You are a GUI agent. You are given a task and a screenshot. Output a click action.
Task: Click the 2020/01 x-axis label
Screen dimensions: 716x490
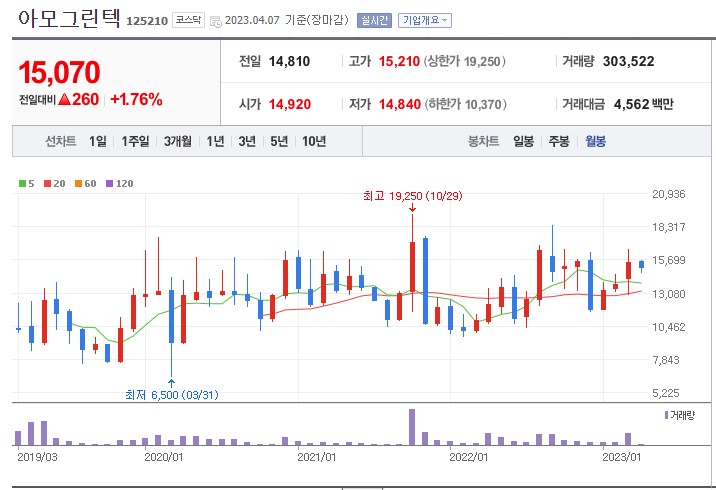[x=163, y=457]
